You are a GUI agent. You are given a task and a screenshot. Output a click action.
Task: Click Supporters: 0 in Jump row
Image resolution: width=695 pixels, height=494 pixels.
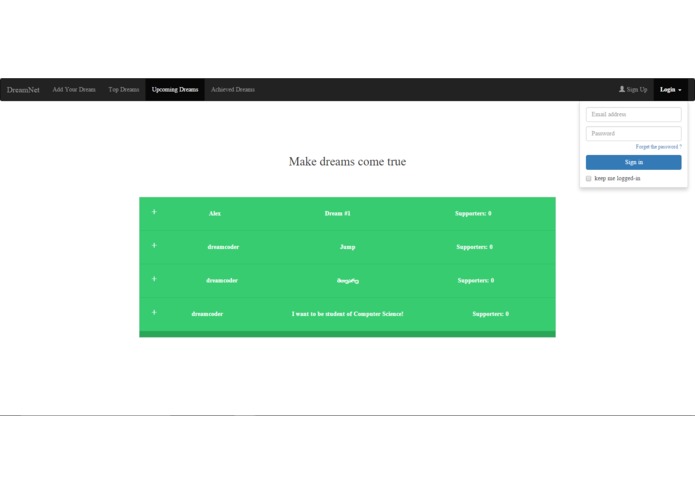coord(474,247)
